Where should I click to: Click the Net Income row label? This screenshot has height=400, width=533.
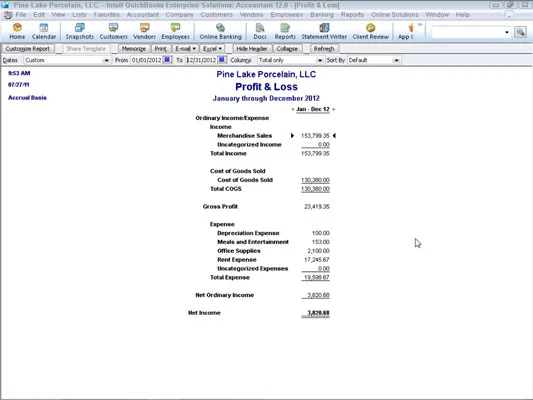(x=204, y=313)
